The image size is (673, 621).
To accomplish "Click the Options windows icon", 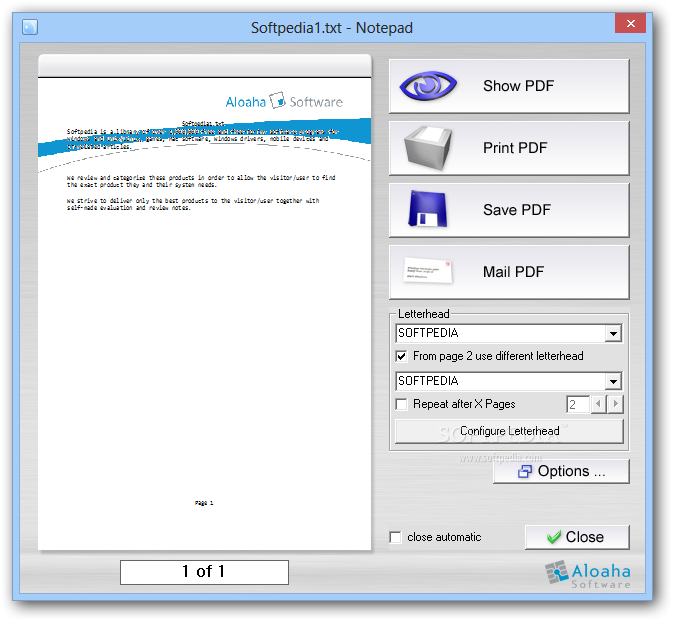I will [x=524, y=471].
